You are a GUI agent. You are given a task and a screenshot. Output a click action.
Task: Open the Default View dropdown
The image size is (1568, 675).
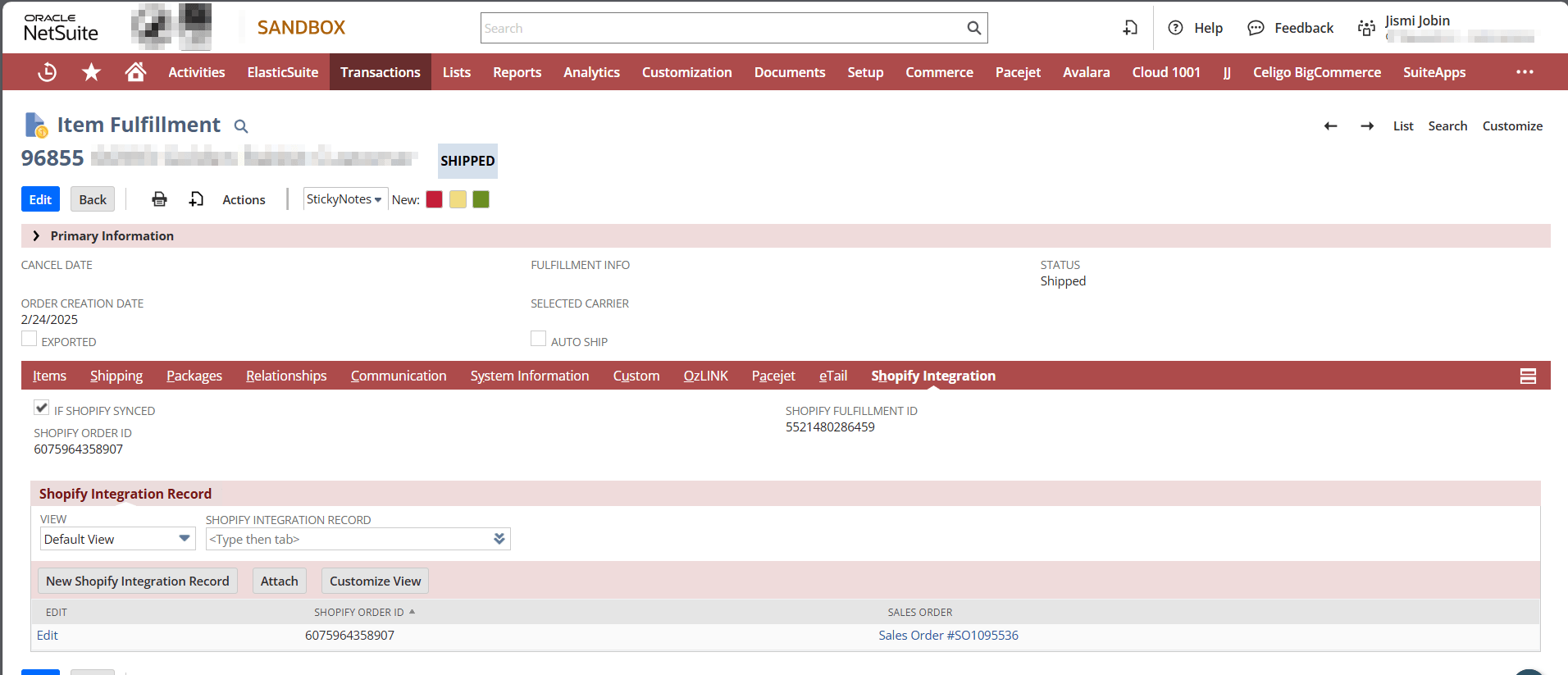click(x=117, y=539)
